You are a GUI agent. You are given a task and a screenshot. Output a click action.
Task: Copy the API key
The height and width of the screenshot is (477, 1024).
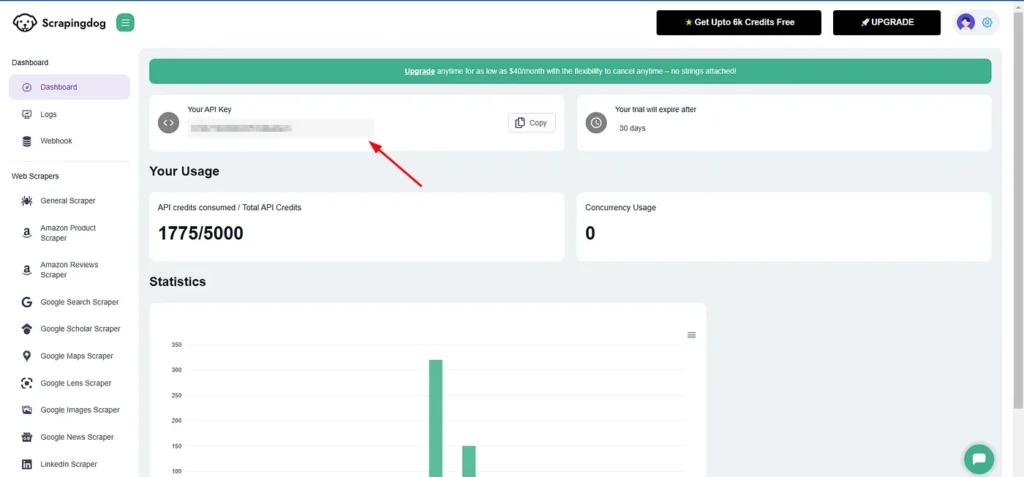[x=531, y=123]
